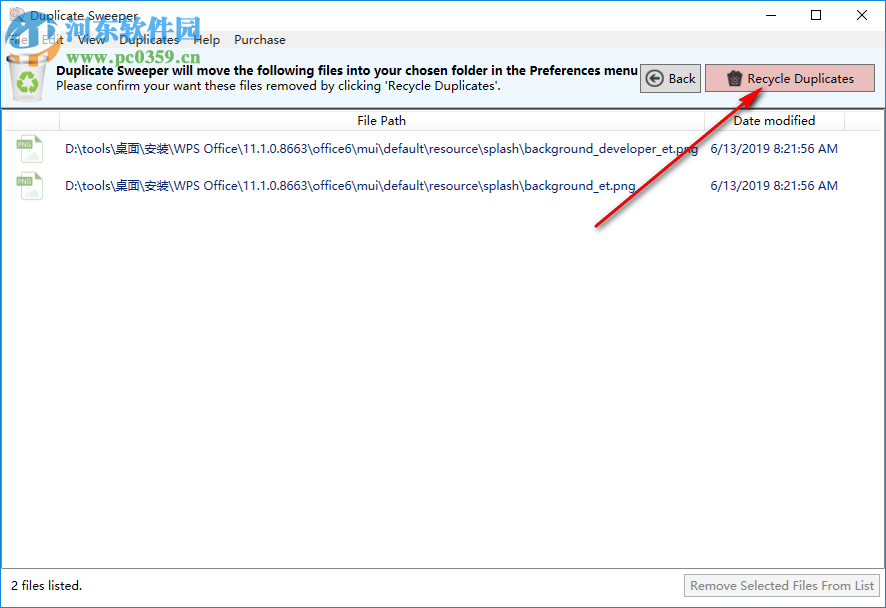Click the Recycle Duplicates button
886x608 pixels.
(789, 79)
